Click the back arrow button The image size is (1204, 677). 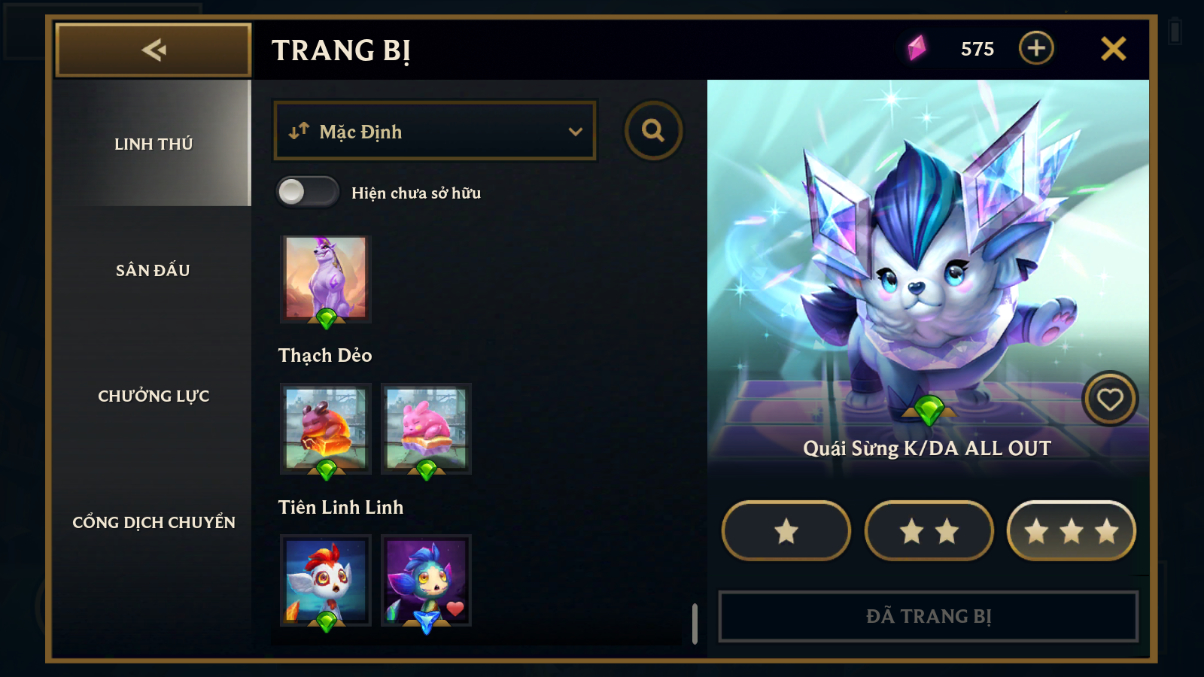pyautogui.click(x=153, y=50)
